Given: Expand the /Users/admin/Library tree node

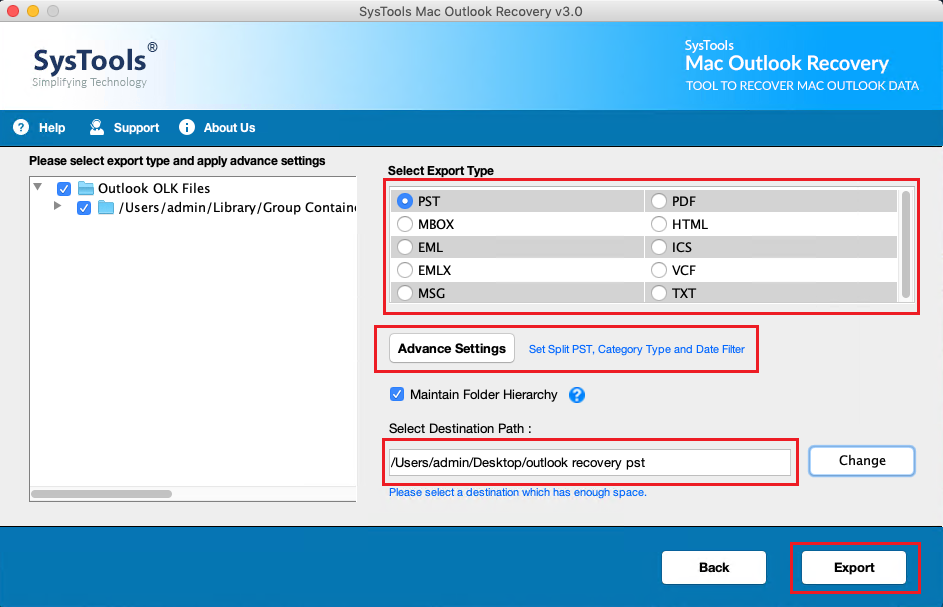Looking at the screenshot, I should coord(58,206).
